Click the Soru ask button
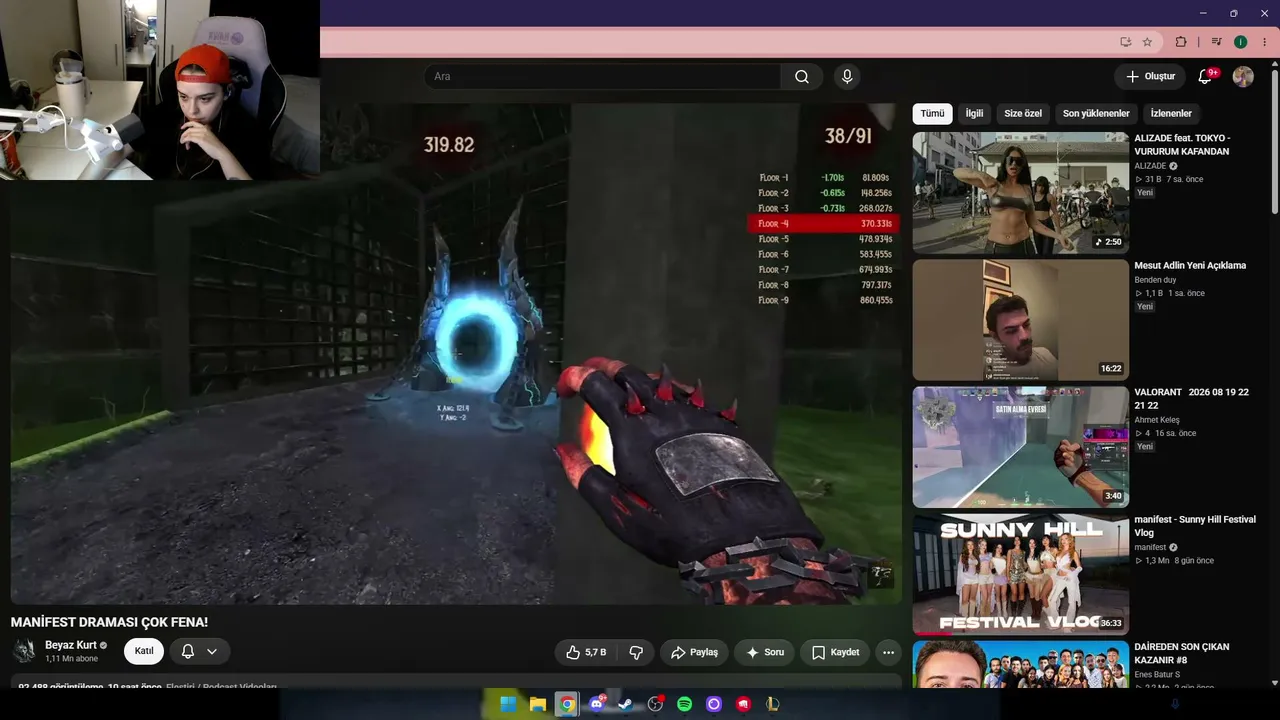 coord(764,652)
